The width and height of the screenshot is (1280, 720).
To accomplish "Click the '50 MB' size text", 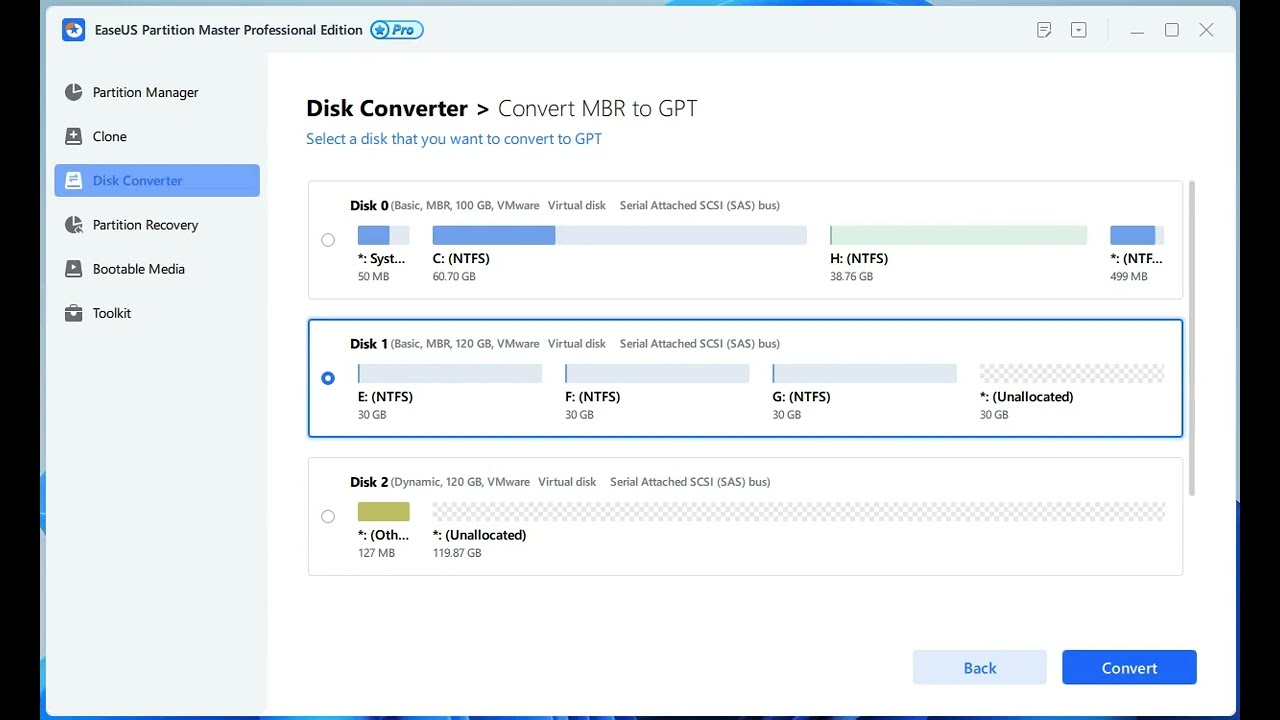I will tap(374, 276).
